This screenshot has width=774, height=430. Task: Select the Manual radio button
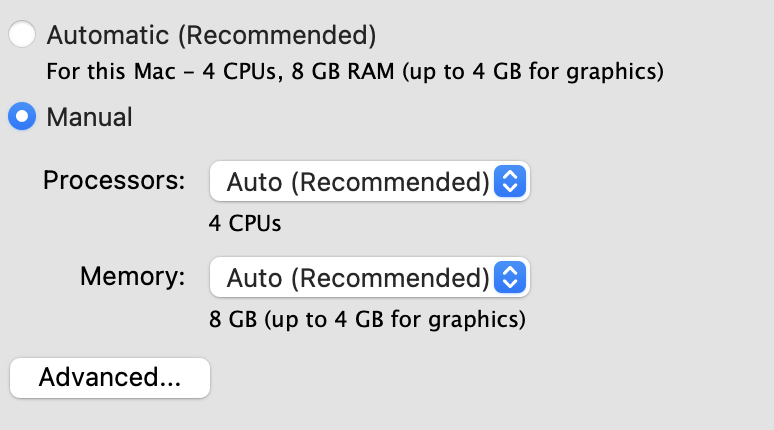pos(22,117)
